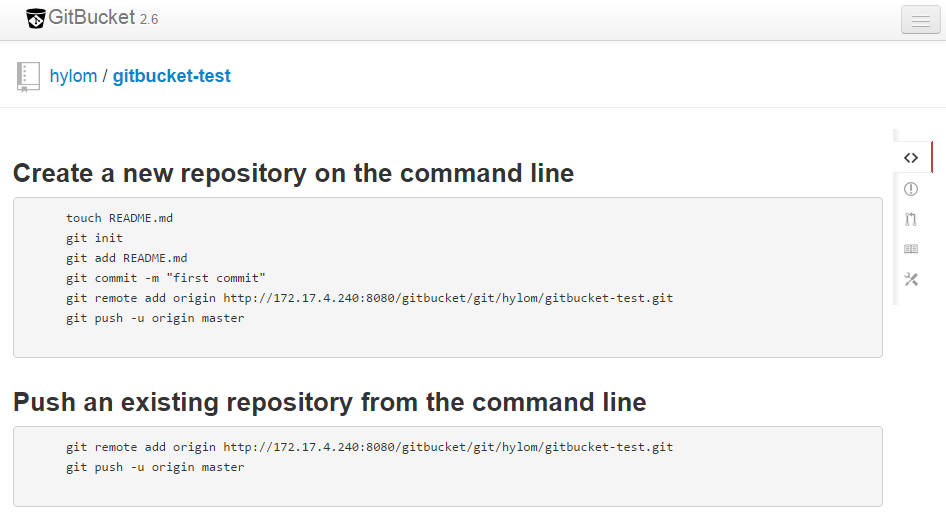Open the Wiki book icon in sidebar
946x513 pixels.
point(911,249)
